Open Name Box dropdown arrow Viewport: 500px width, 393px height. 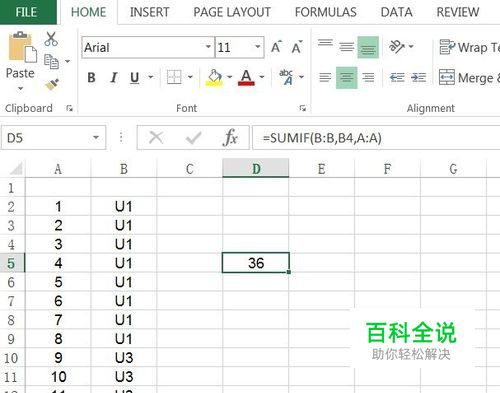(96, 137)
